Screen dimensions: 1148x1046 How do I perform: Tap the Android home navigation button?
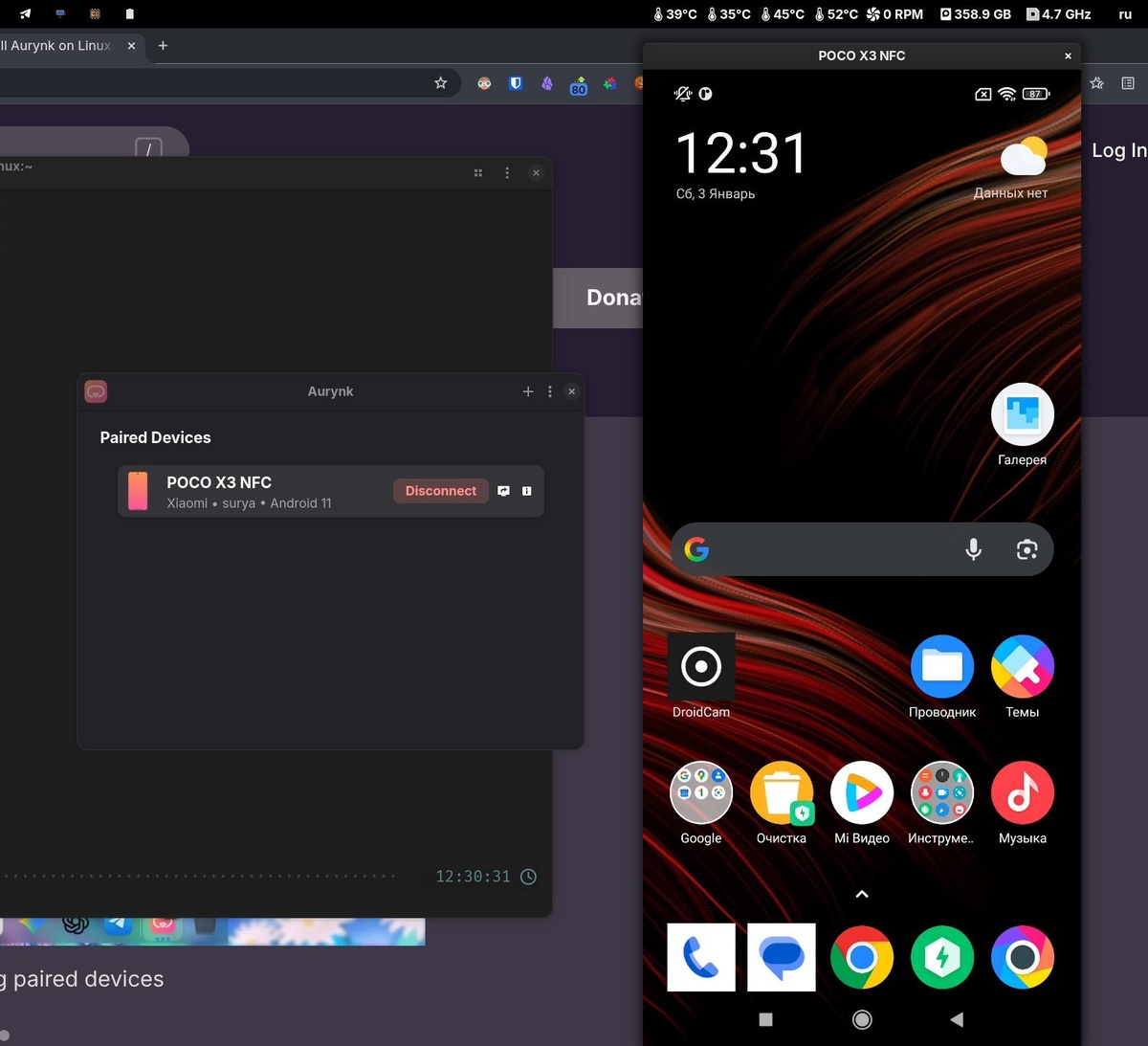click(862, 1020)
